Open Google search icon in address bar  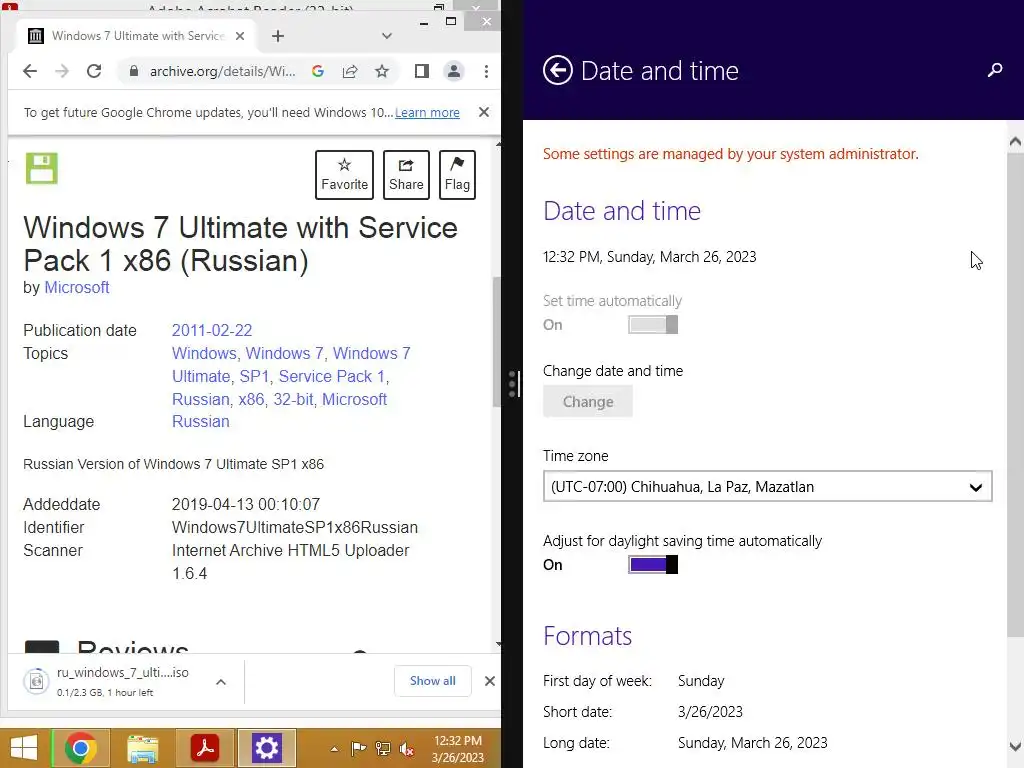click(x=318, y=71)
